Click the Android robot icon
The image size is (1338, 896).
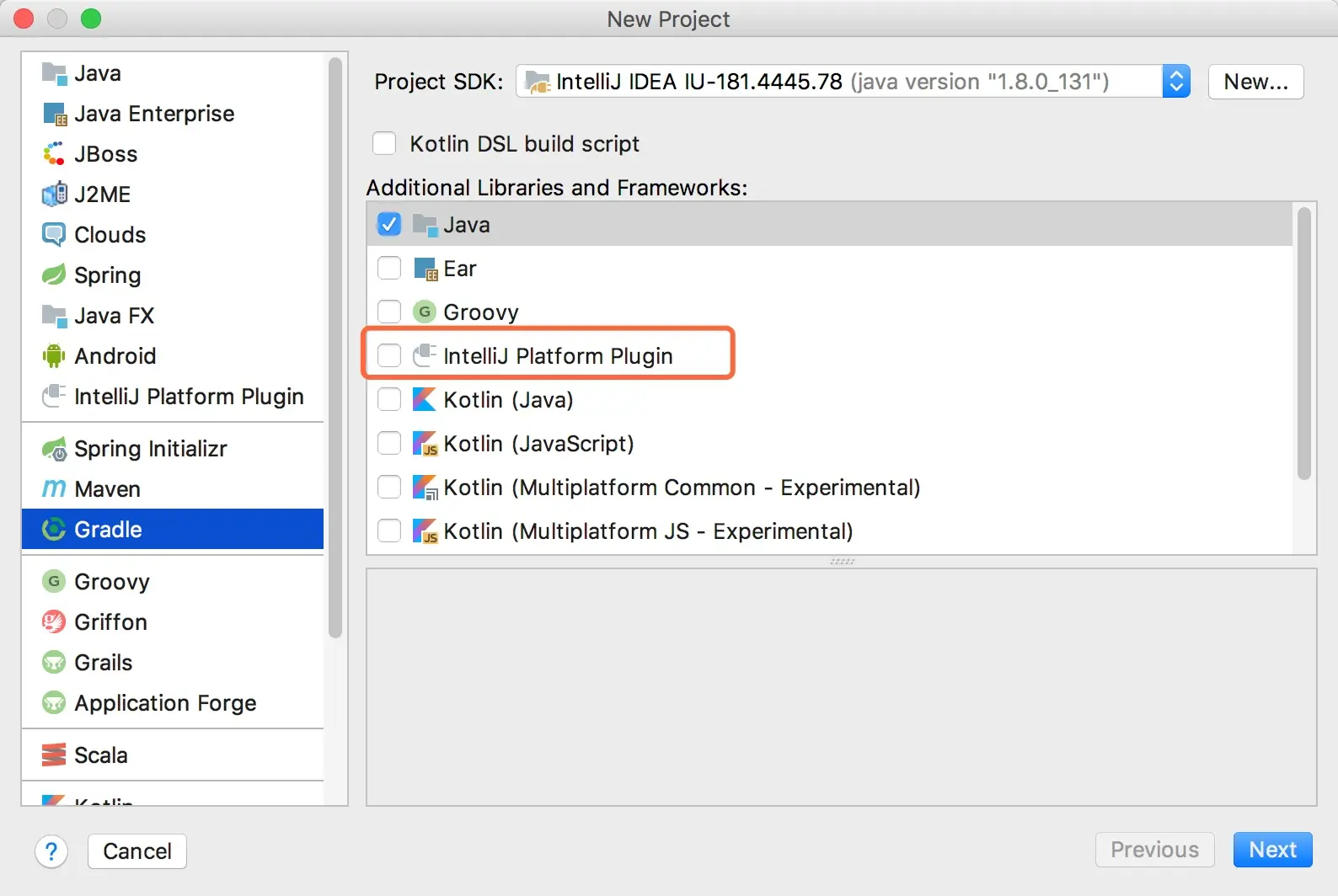[54, 355]
